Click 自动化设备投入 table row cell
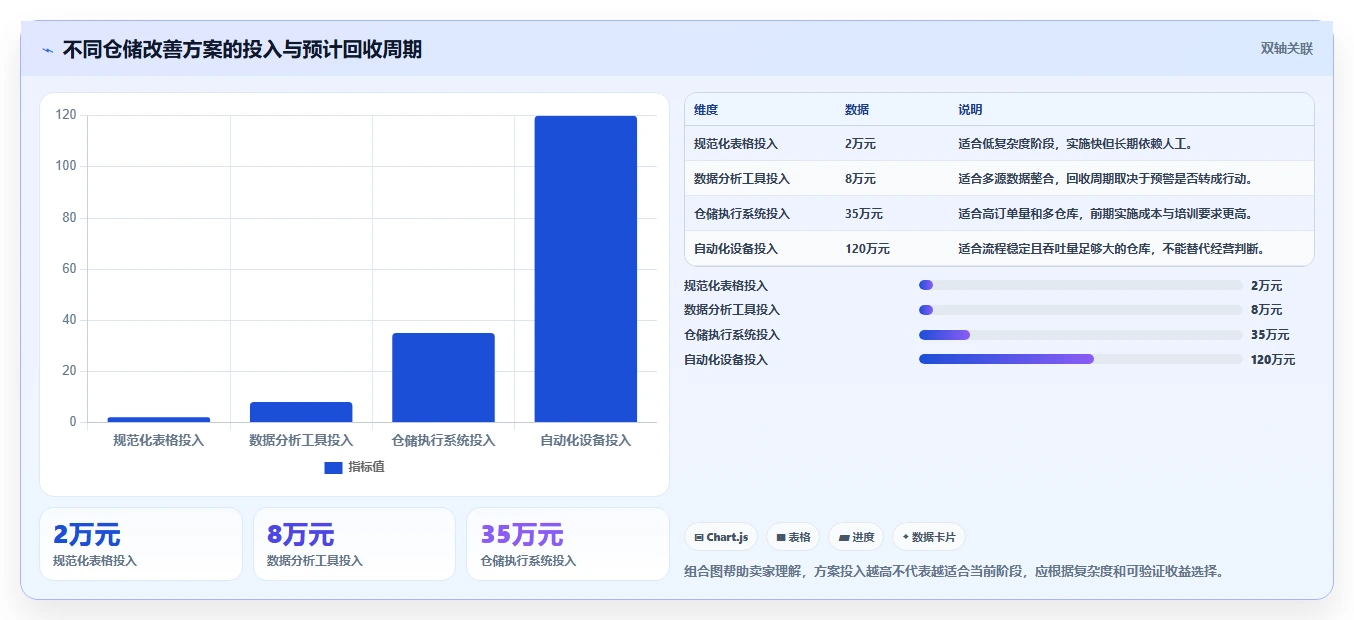The width and height of the screenshot is (1354, 620). tap(736, 249)
